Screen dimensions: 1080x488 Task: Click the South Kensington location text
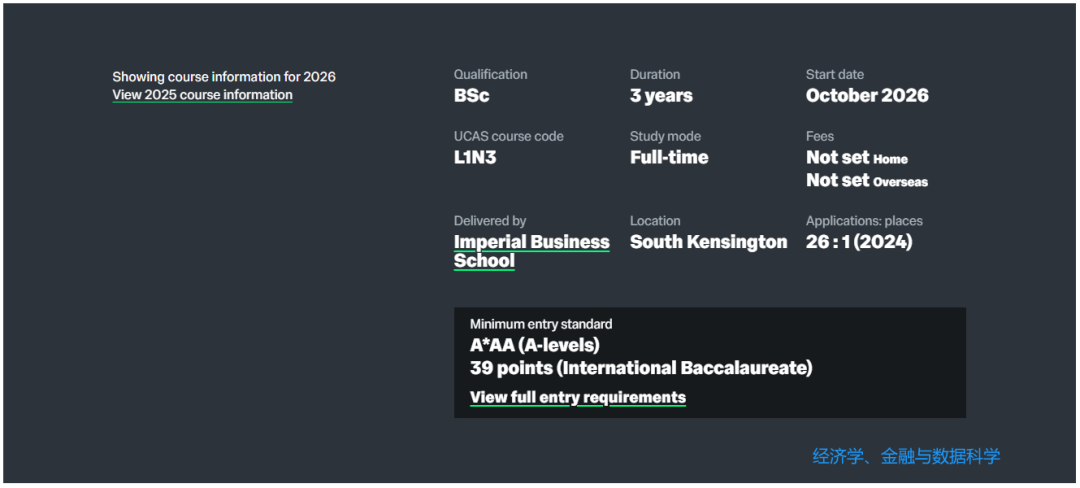click(x=708, y=242)
